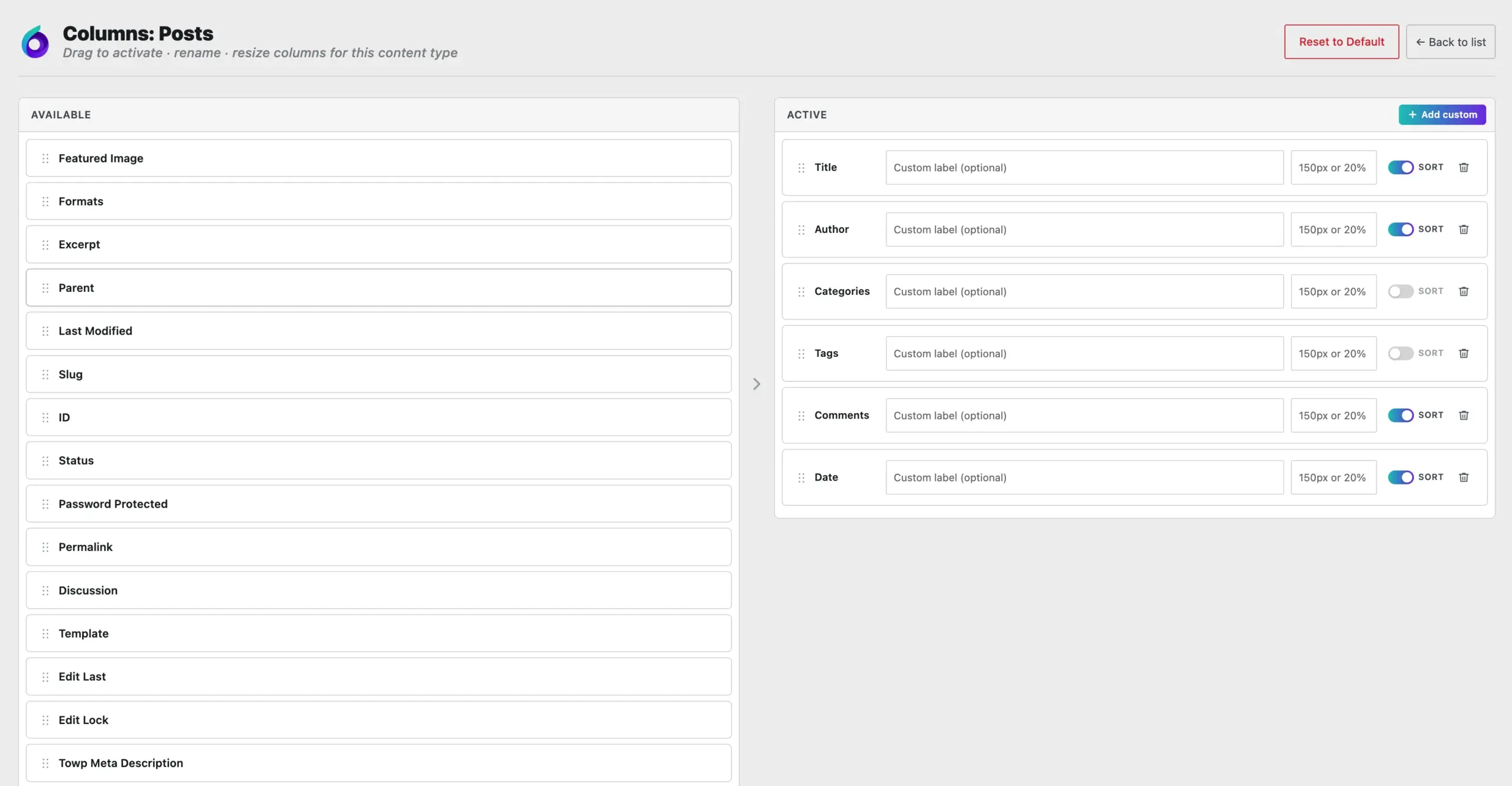
Task: Click the Tags custom label input
Action: [1084, 353]
